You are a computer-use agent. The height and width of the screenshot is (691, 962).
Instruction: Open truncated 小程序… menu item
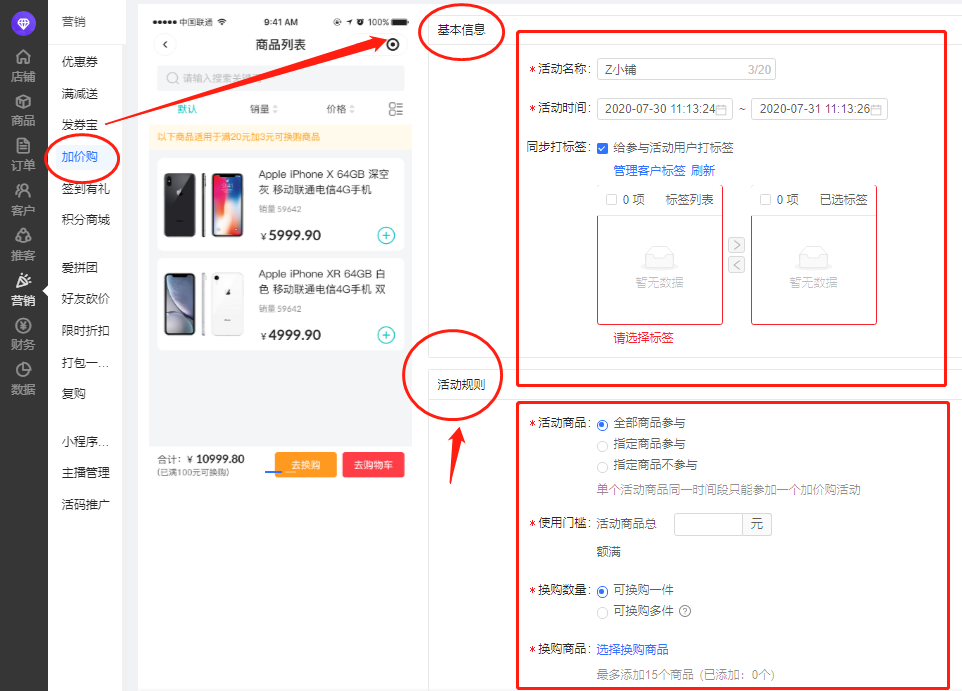pyautogui.click(x=85, y=441)
